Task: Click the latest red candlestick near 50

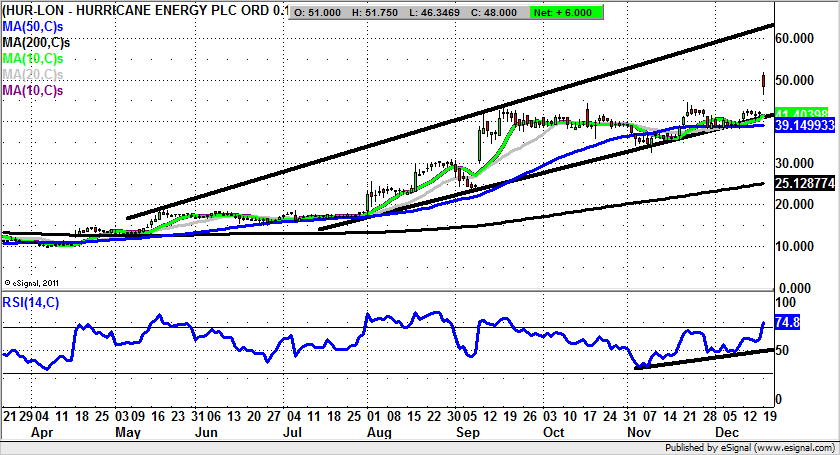Action: (764, 80)
